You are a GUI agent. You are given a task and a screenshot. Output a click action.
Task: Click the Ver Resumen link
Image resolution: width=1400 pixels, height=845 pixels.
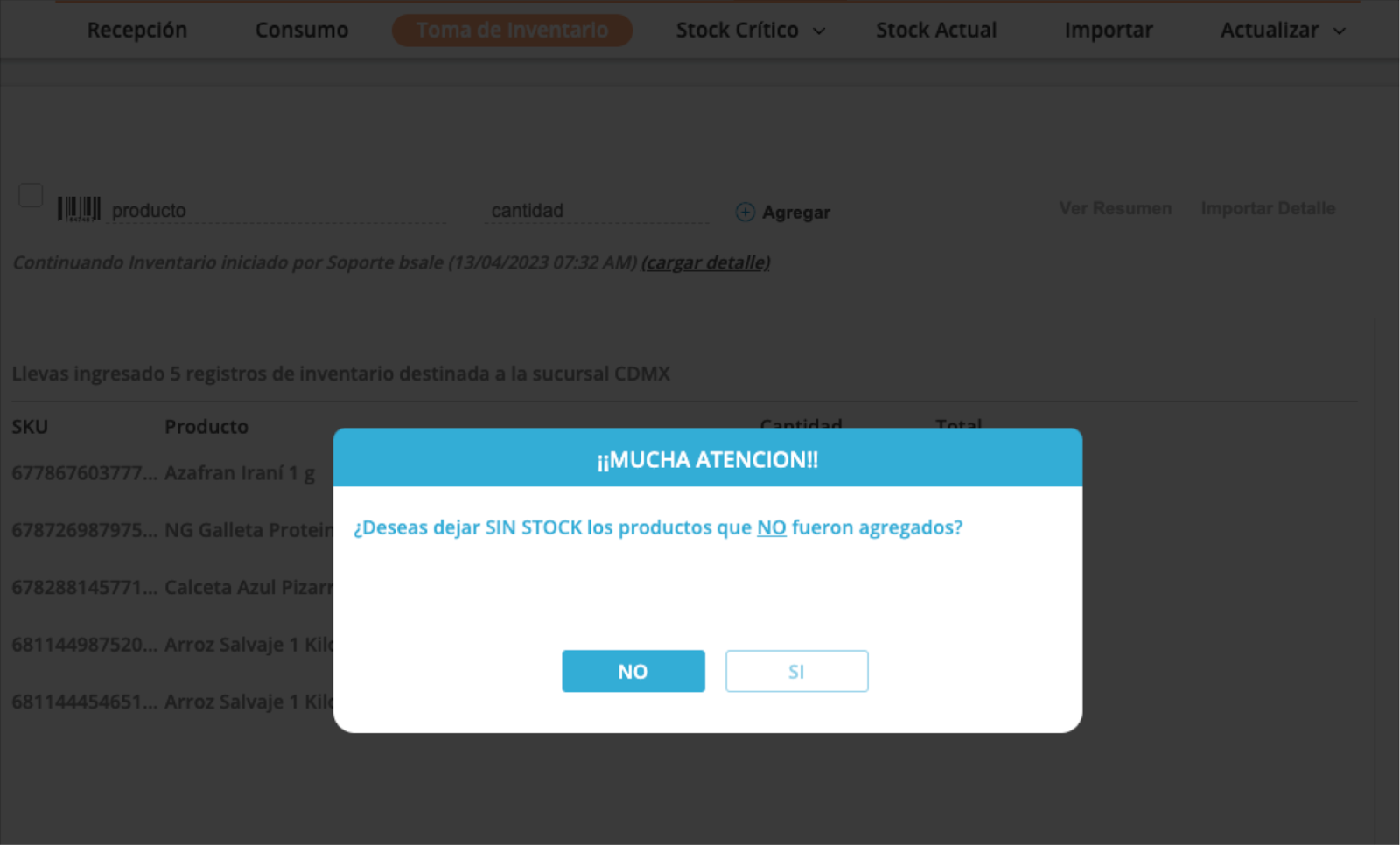coord(1115,208)
